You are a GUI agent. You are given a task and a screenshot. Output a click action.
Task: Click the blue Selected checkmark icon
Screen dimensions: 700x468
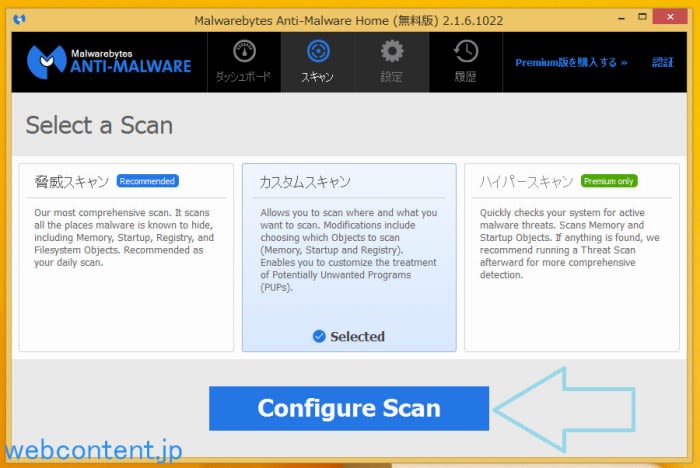point(319,337)
